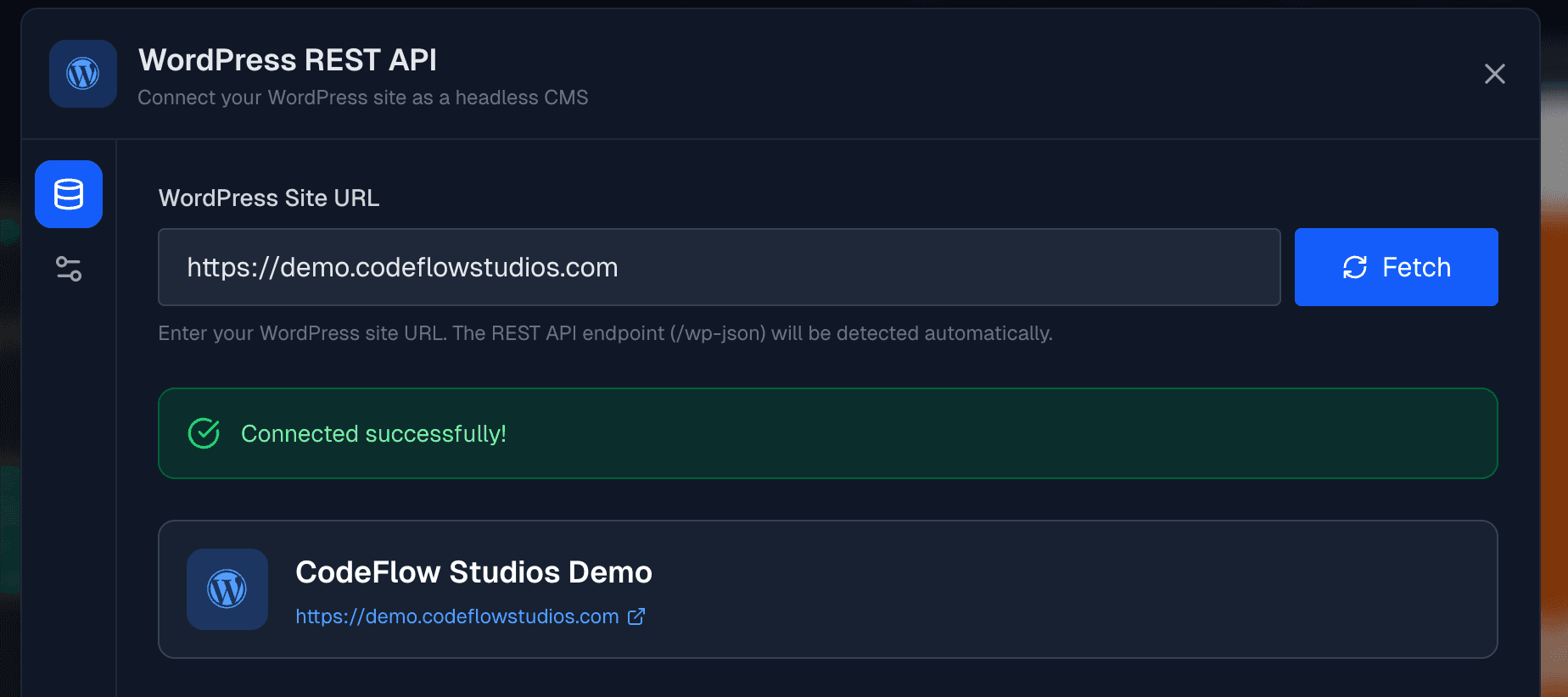The width and height of the screenshot is (1568, 697).
Task: Click the green checkmark success icon
Action: [x=204, y=433]
